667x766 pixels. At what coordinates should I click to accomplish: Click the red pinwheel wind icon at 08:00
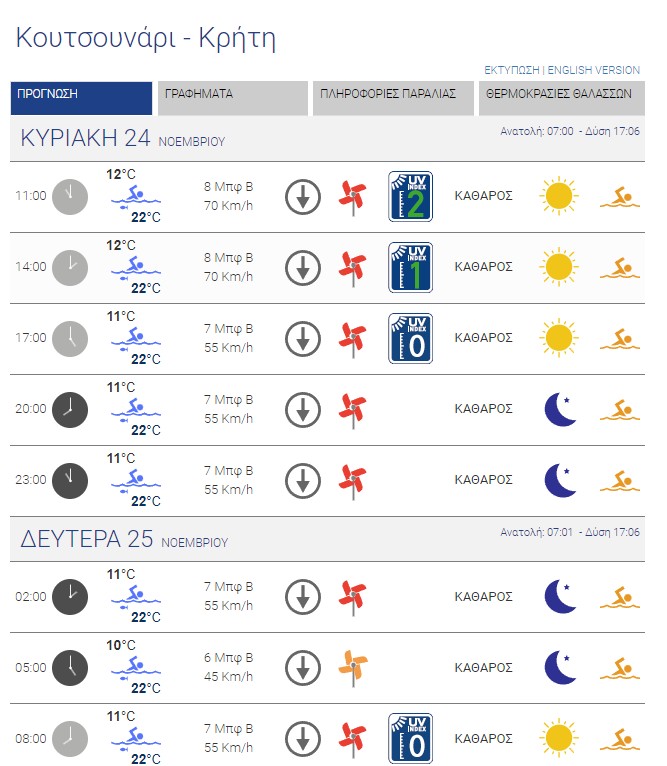coord(352,739)
